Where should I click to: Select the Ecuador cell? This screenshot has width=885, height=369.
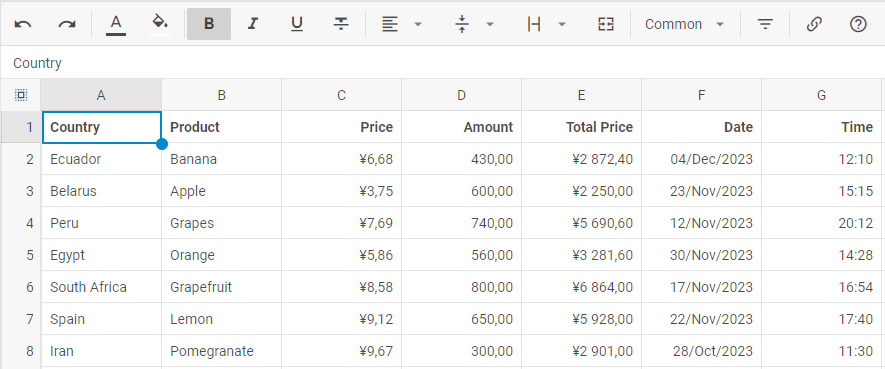pos(102,159)
